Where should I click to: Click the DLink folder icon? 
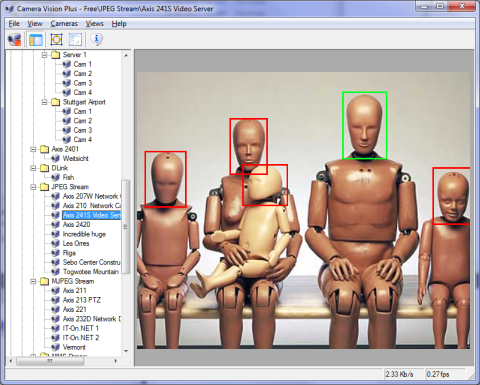pos(44,168)
